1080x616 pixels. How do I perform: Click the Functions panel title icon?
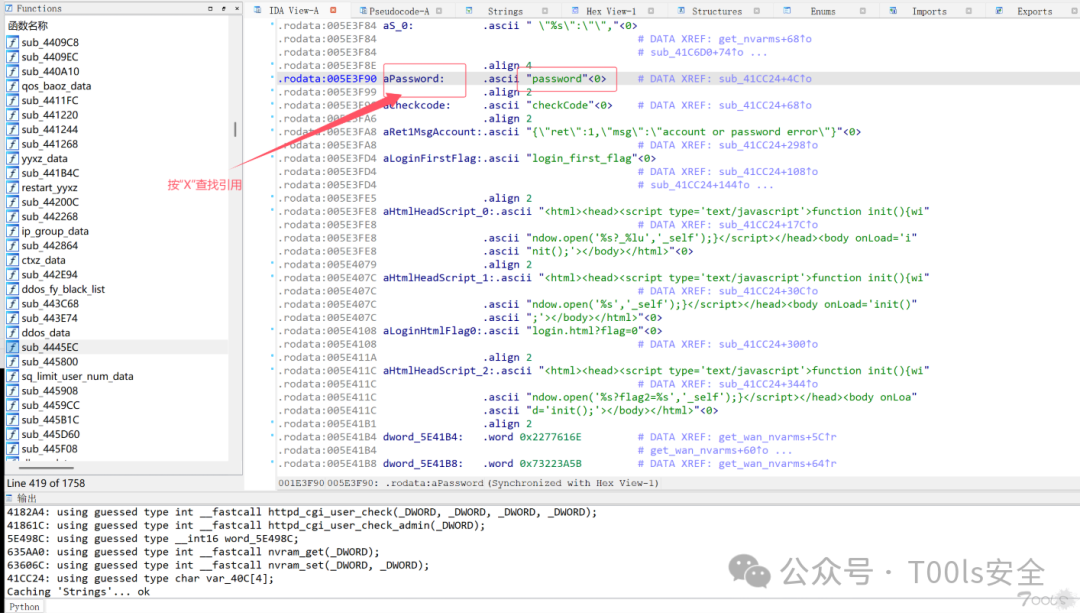click(x=9, y=8)
